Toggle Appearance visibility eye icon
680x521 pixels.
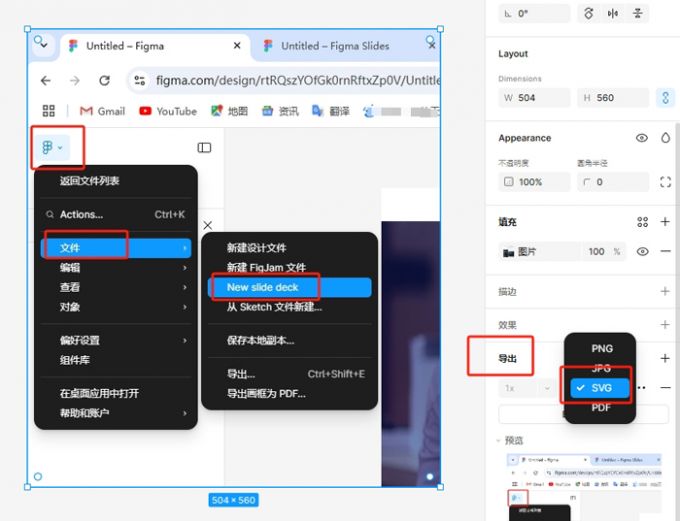pos(642,138)
